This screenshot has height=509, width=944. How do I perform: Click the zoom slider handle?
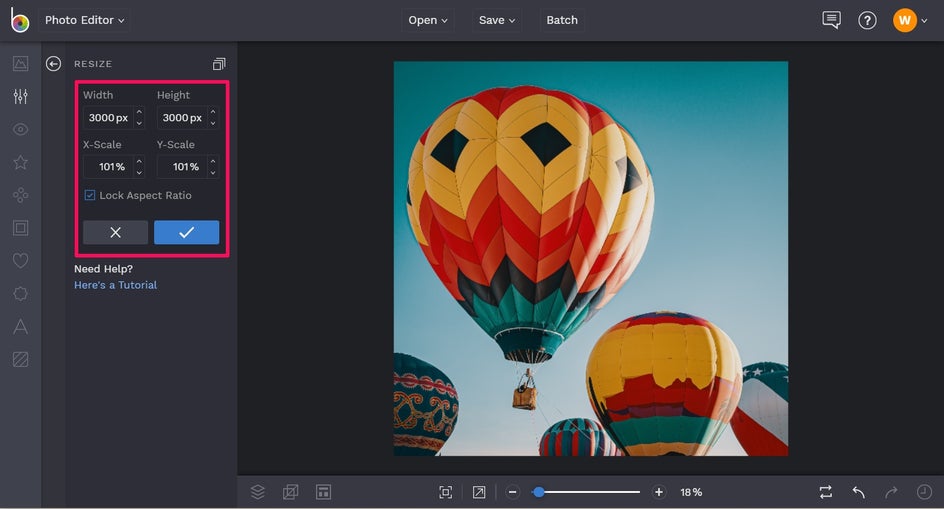539,492
